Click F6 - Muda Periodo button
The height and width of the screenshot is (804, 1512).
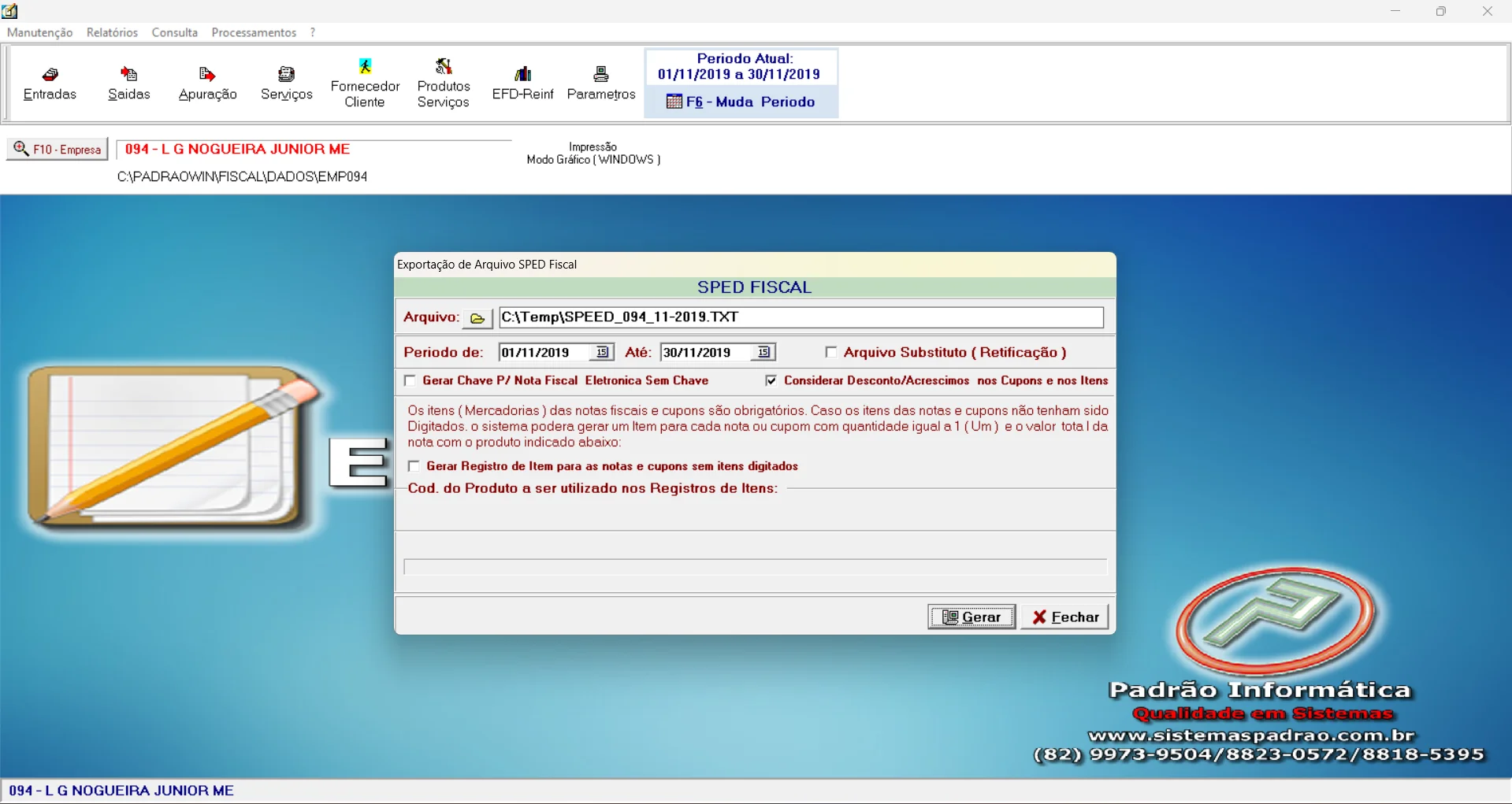coord(741,102)
